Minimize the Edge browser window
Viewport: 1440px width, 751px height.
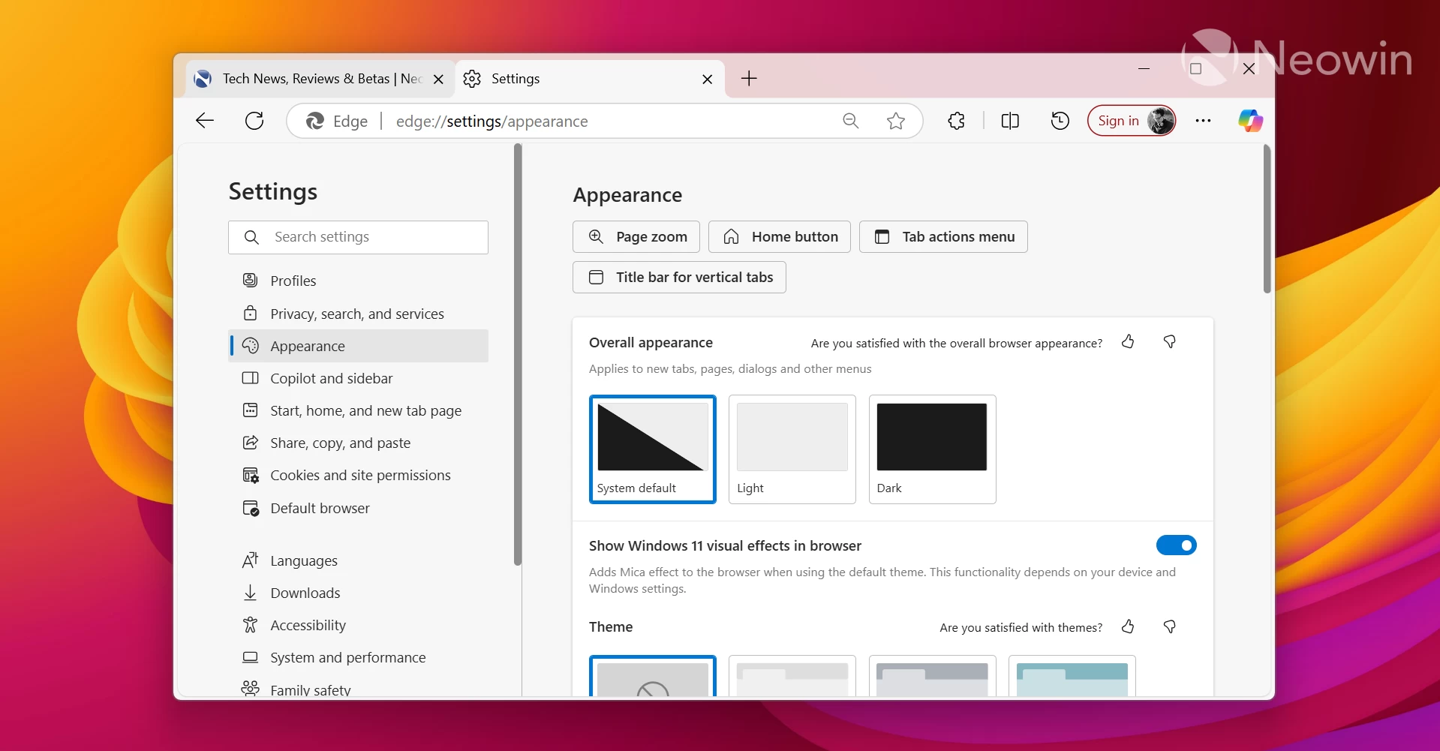[x=1144, y=69]
